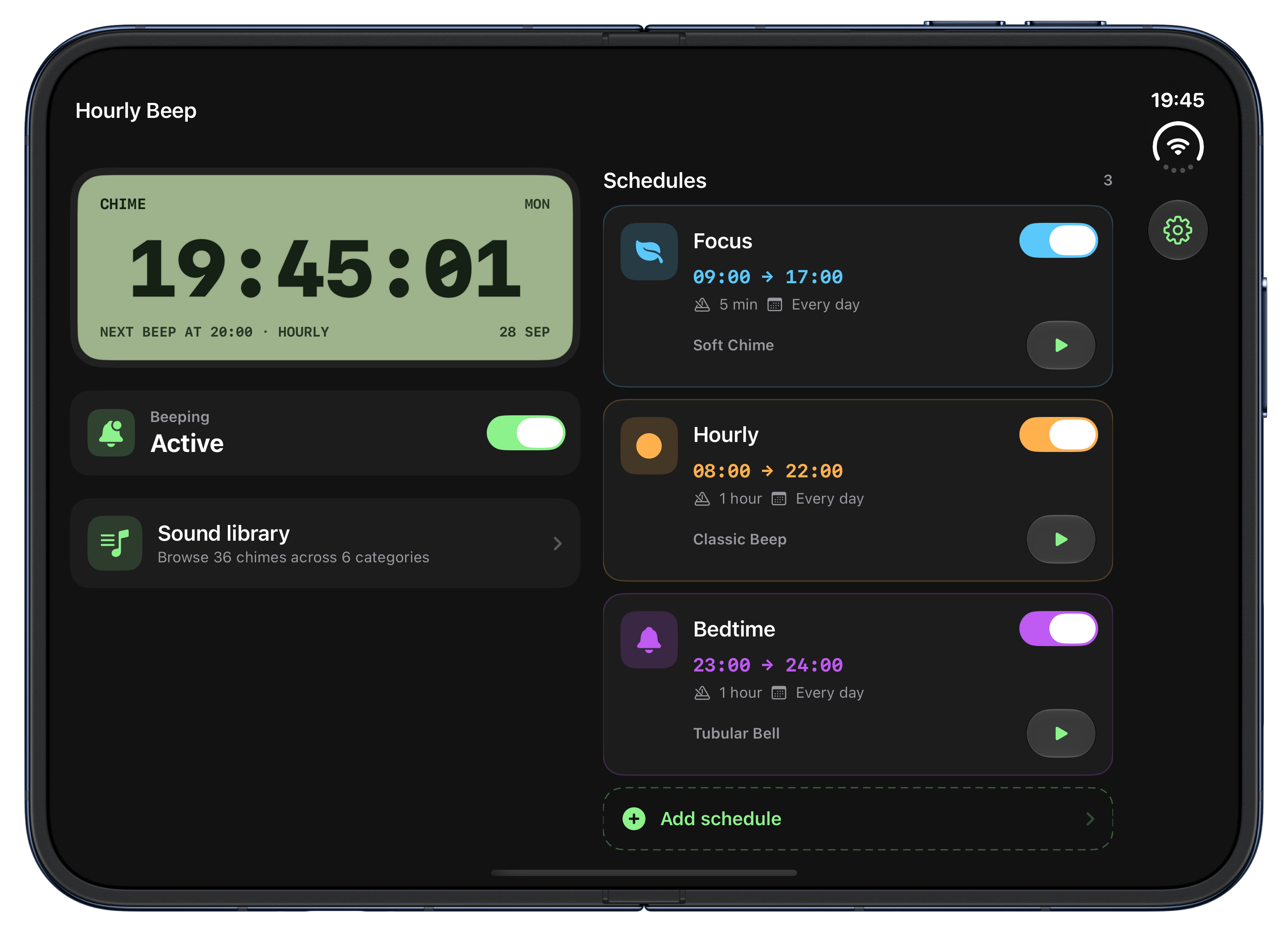Click the interval icon in the Hourly card
The width and height of the screenshot is (1288, 936).
pyautogui.click(x=702, y=499)
